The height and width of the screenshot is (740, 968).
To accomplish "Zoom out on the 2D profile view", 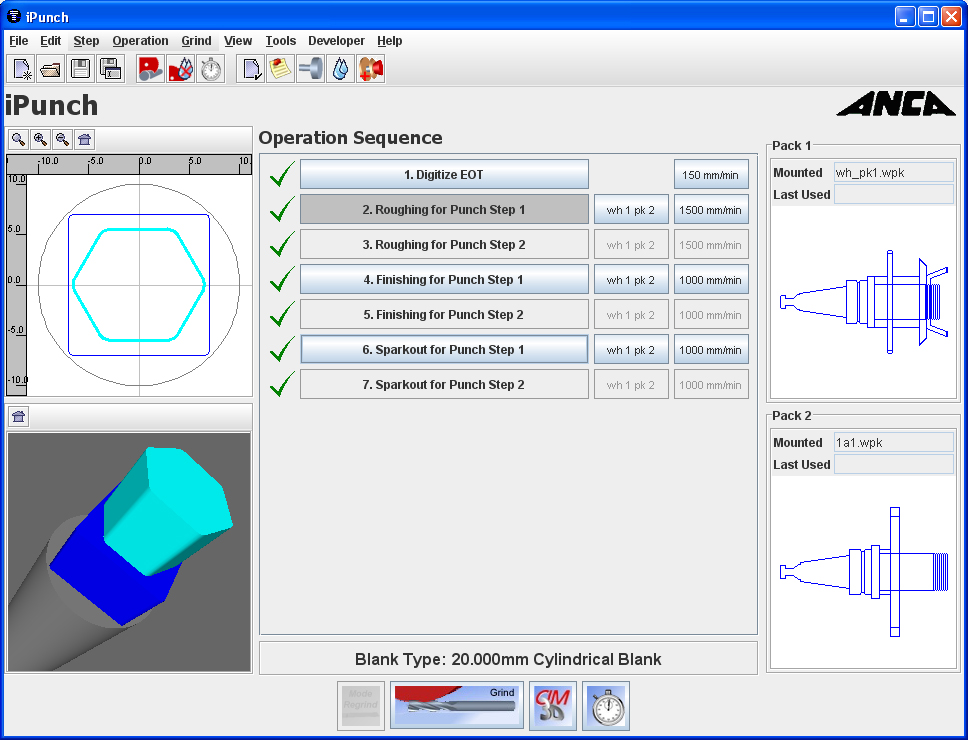I will 62,139.
